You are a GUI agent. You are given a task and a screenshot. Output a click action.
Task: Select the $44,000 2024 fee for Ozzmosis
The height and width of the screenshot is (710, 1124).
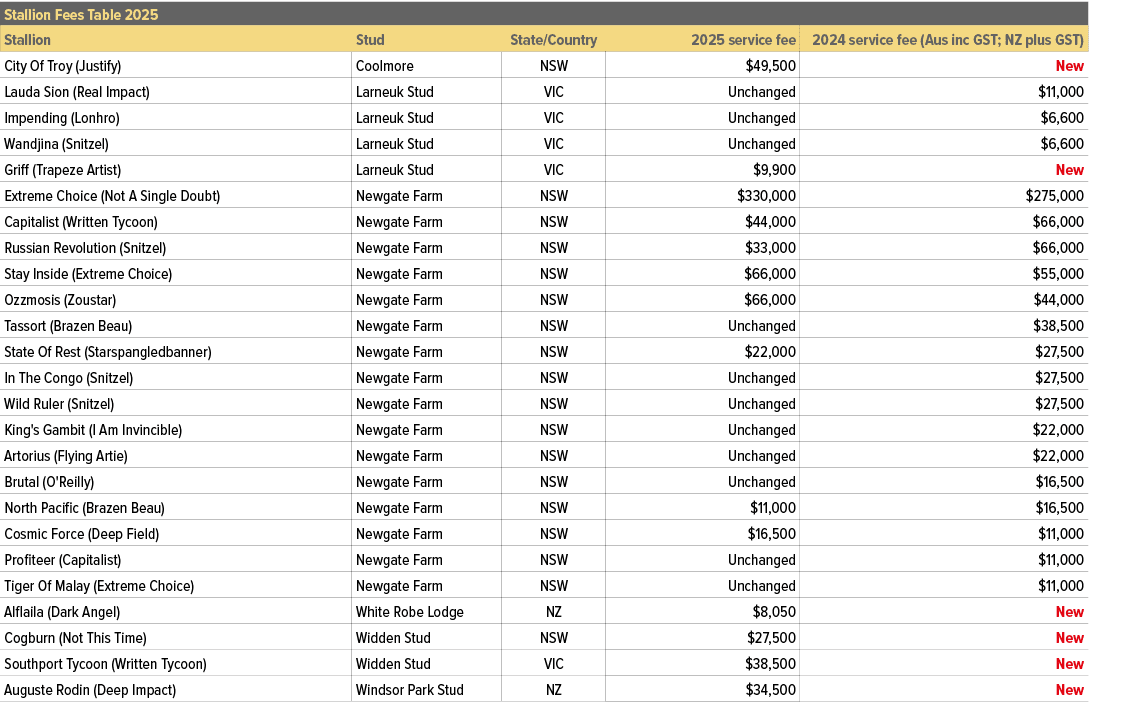click(x=1058, y=299)
